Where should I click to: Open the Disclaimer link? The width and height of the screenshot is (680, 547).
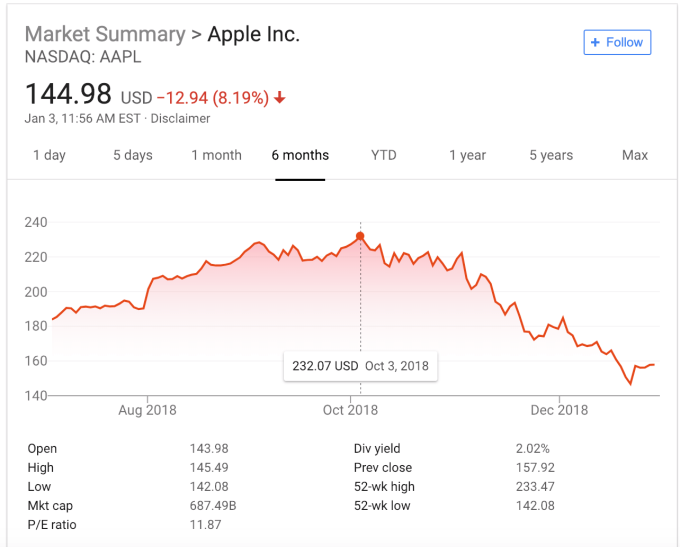pos(180,118)
